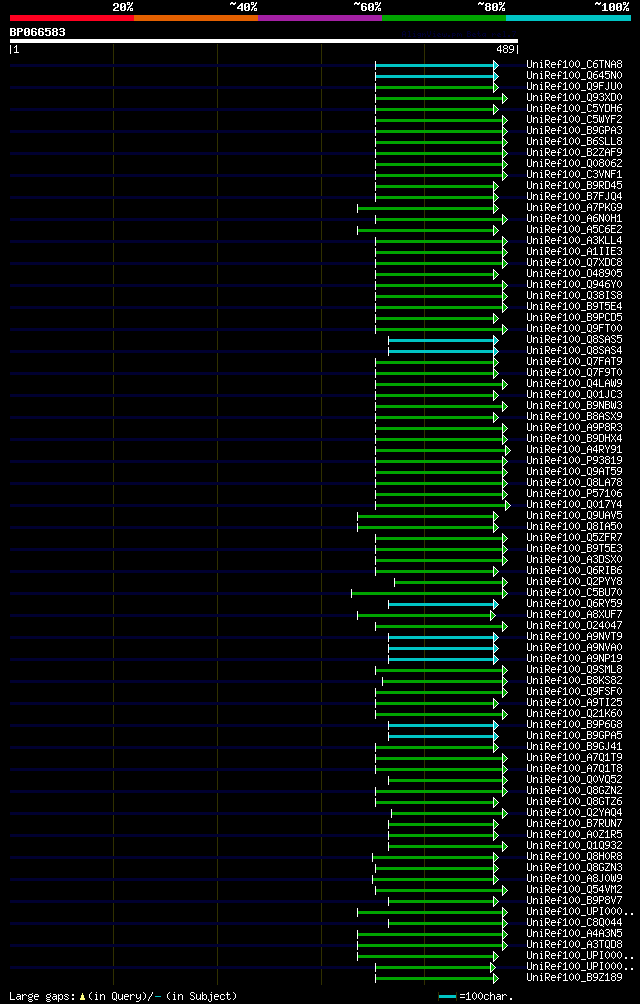640x1004 pixels.
Task: Select label UniRef100_B7FJQ4
Action: tap(573, 197)
